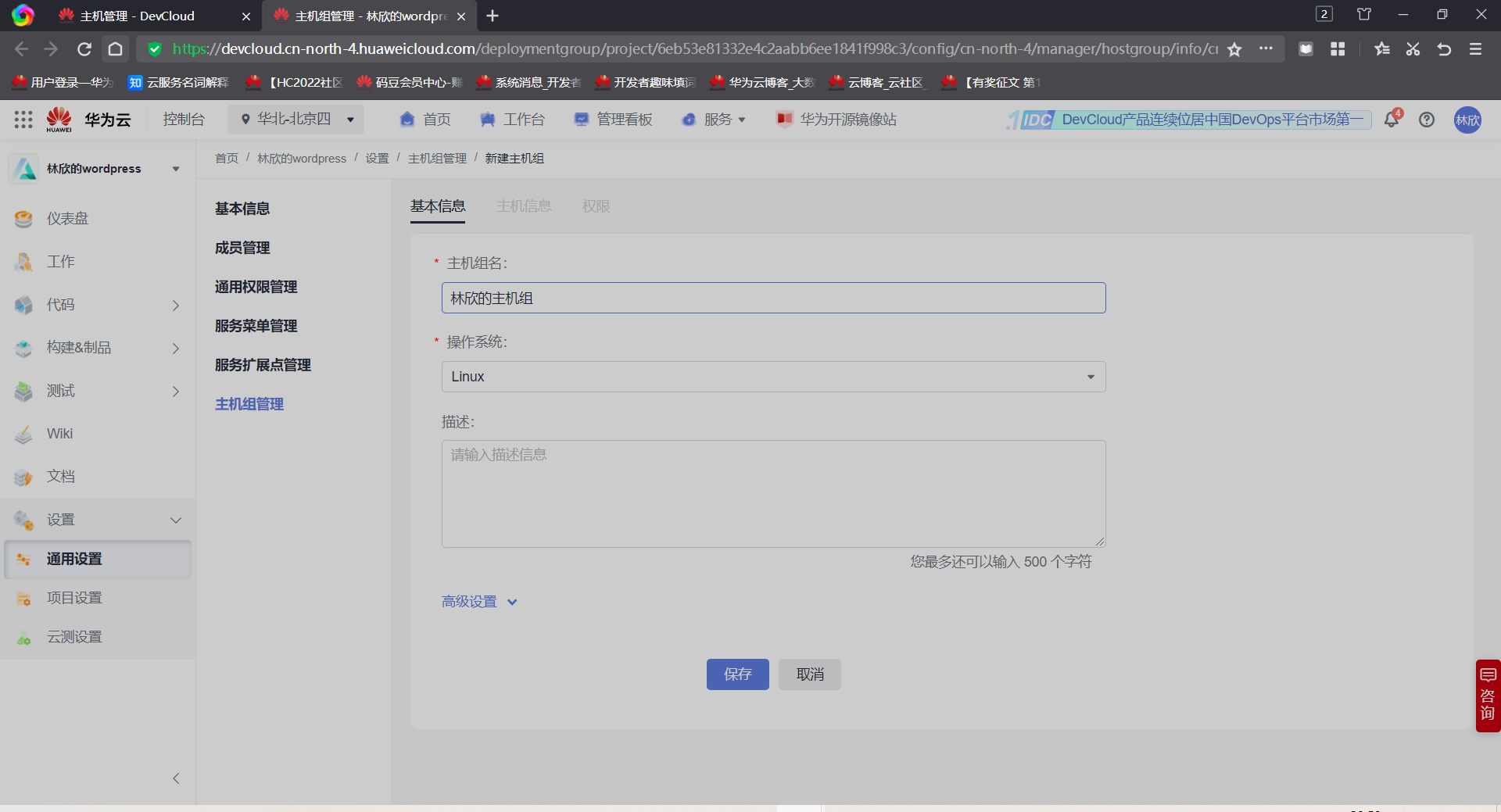Screen dimensions: 1501x812
Task: Open the notification bell icon
Action: point(1392,120)
